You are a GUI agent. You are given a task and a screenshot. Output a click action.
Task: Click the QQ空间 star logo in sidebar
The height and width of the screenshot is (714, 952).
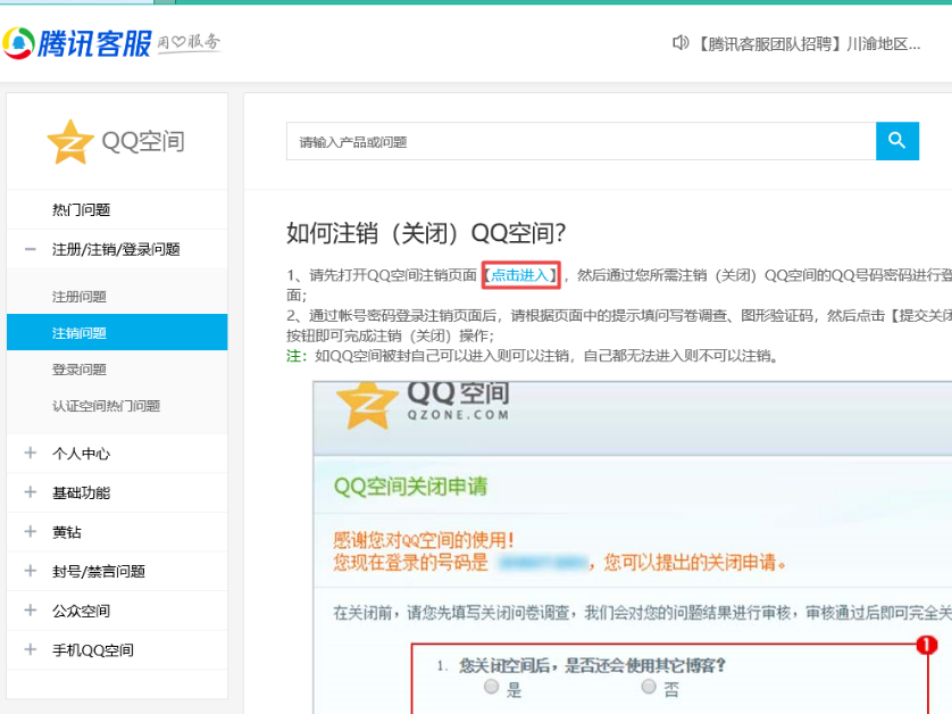(70, 141)
